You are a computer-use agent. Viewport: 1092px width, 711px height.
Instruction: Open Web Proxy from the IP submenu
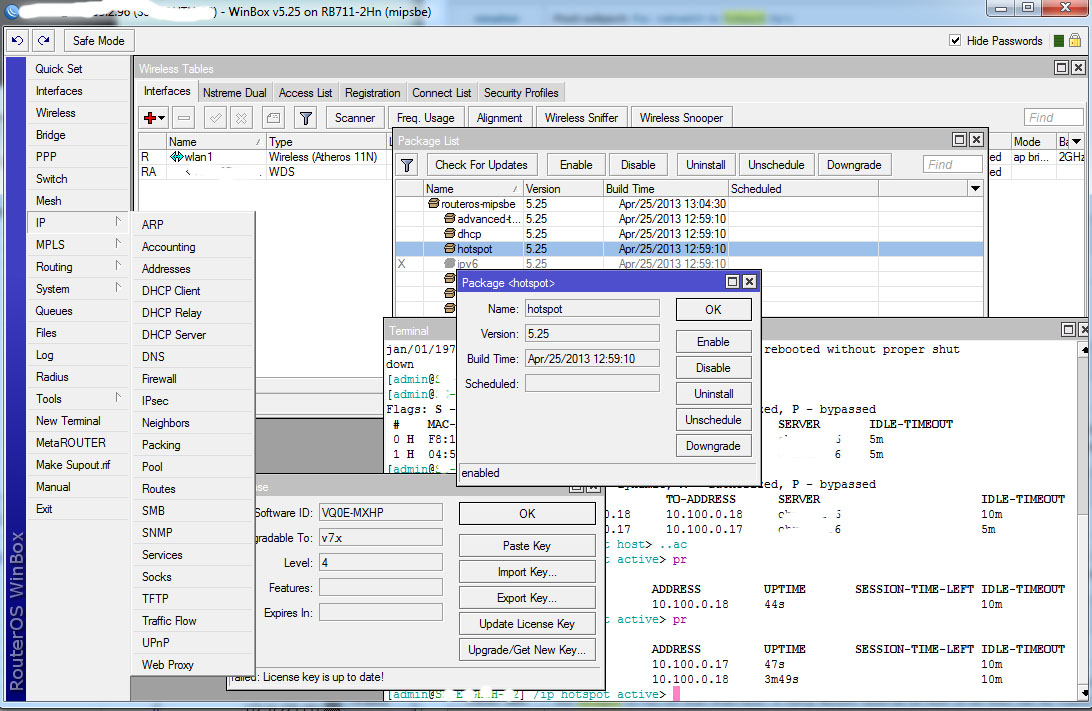coord(168,665)
